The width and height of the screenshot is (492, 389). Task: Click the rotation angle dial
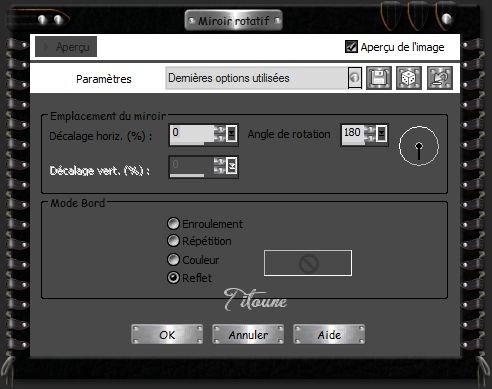click(419, 146)
